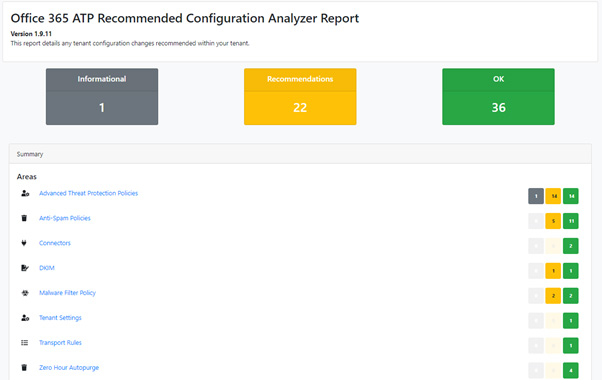Open the Anti-Spam Policies link
602x380 pixels.
(65, 218)
